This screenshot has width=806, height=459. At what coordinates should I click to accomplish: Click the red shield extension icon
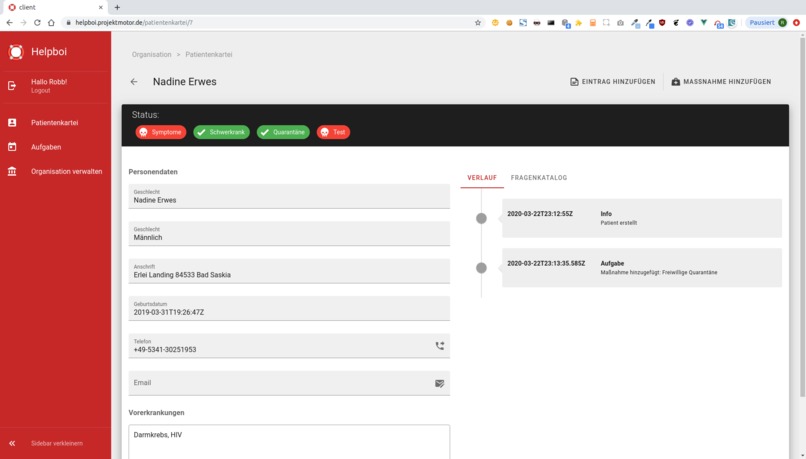(662, 23)
